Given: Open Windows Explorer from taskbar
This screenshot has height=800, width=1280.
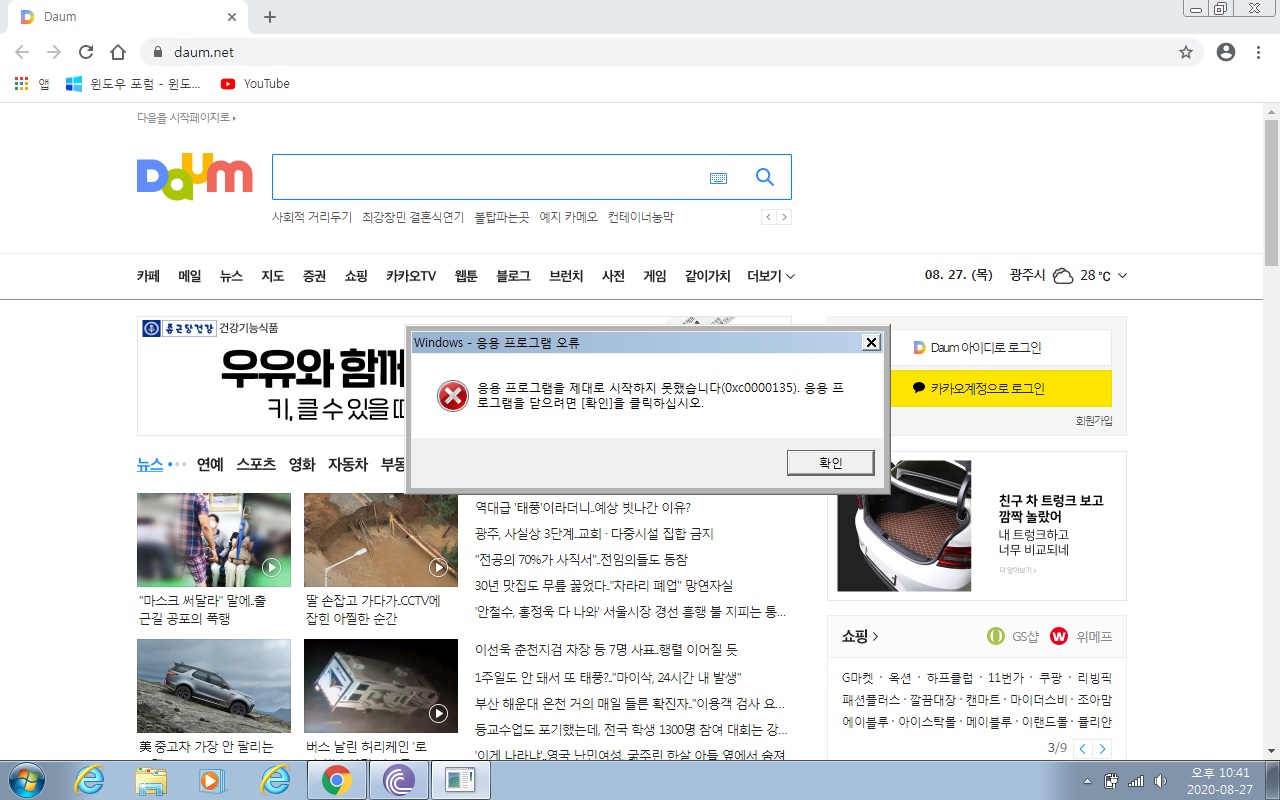Looking at the screenshot, I should pos(151,780).
